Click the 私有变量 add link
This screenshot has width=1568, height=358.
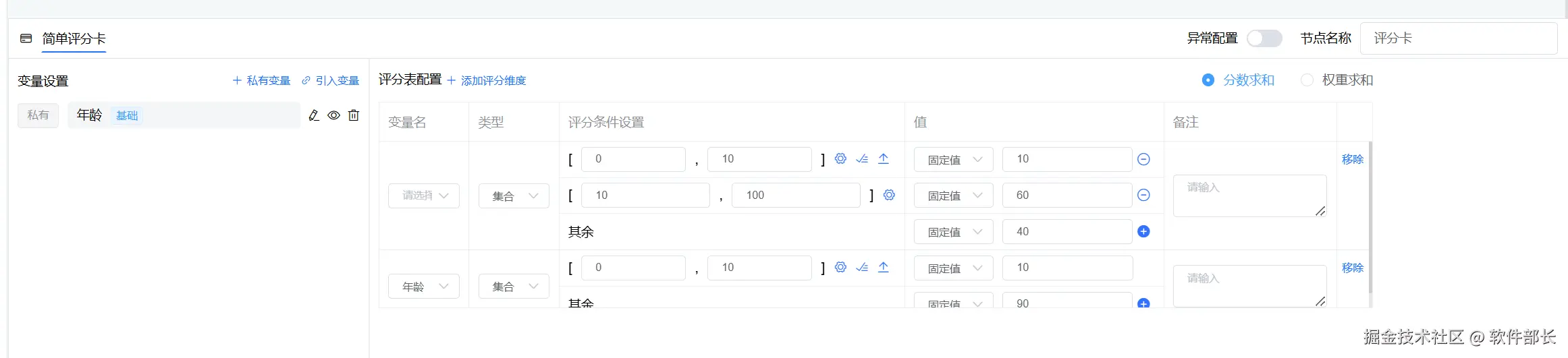(262, 81)
